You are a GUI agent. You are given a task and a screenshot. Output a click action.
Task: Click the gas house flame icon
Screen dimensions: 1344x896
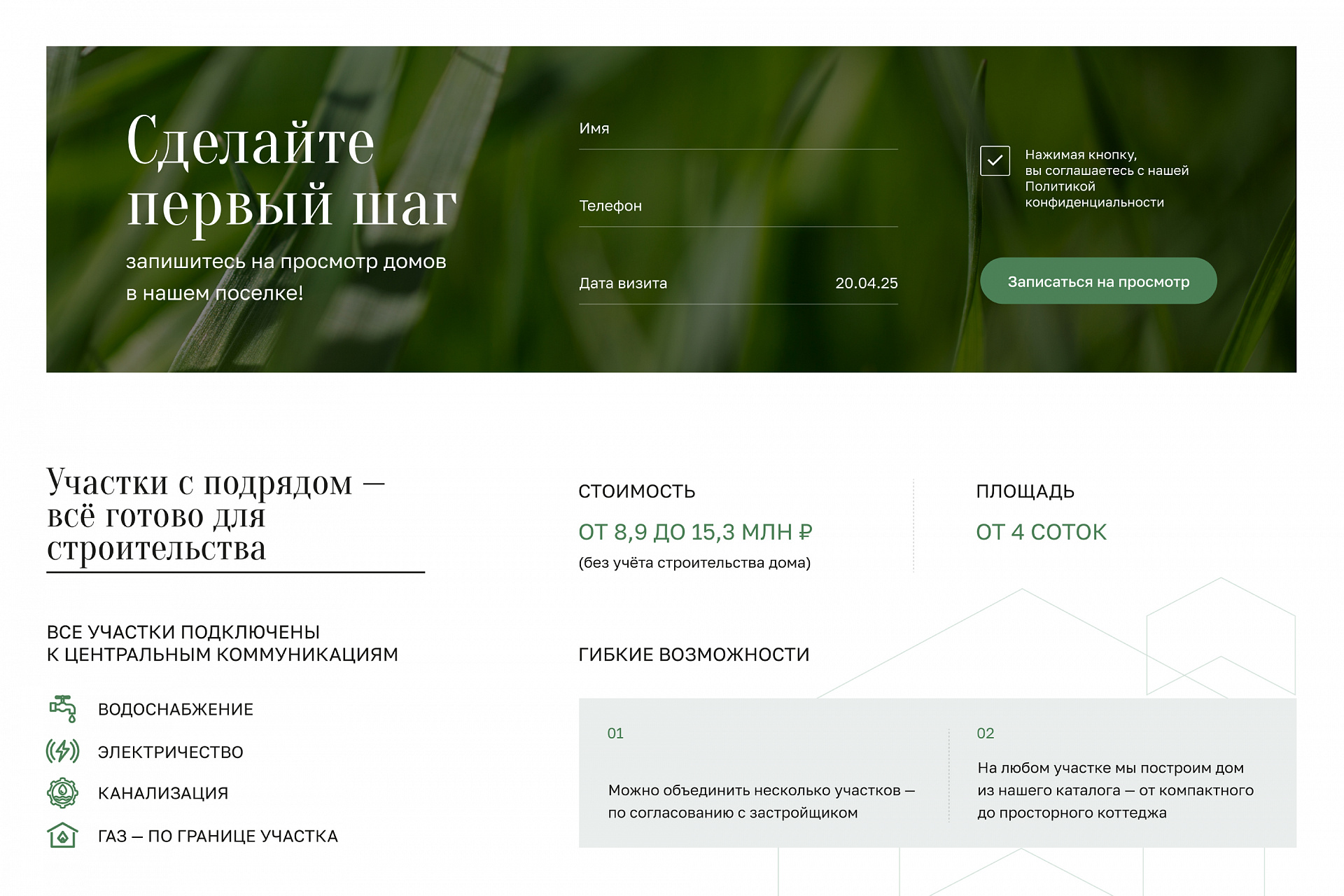(62, 835)
